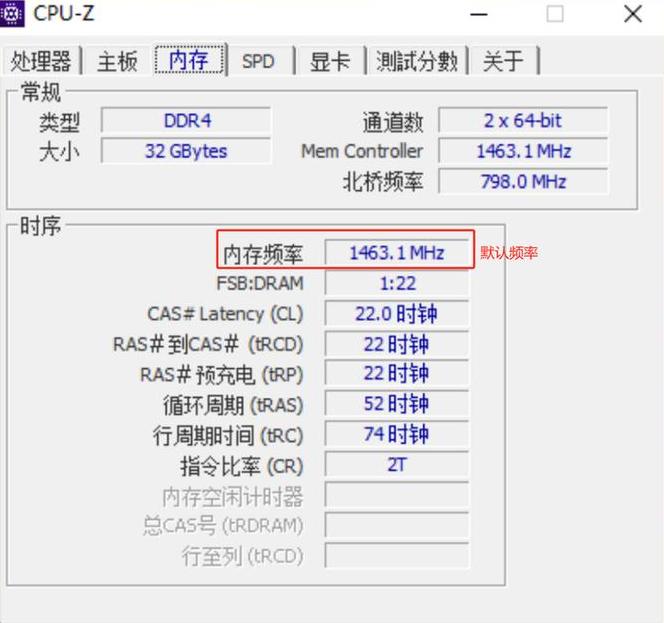Viewport: 664px width, 623px height.
Task: Click the 指令比率 (CR) label
Action: pyautogui.click(x=242, y=466)
